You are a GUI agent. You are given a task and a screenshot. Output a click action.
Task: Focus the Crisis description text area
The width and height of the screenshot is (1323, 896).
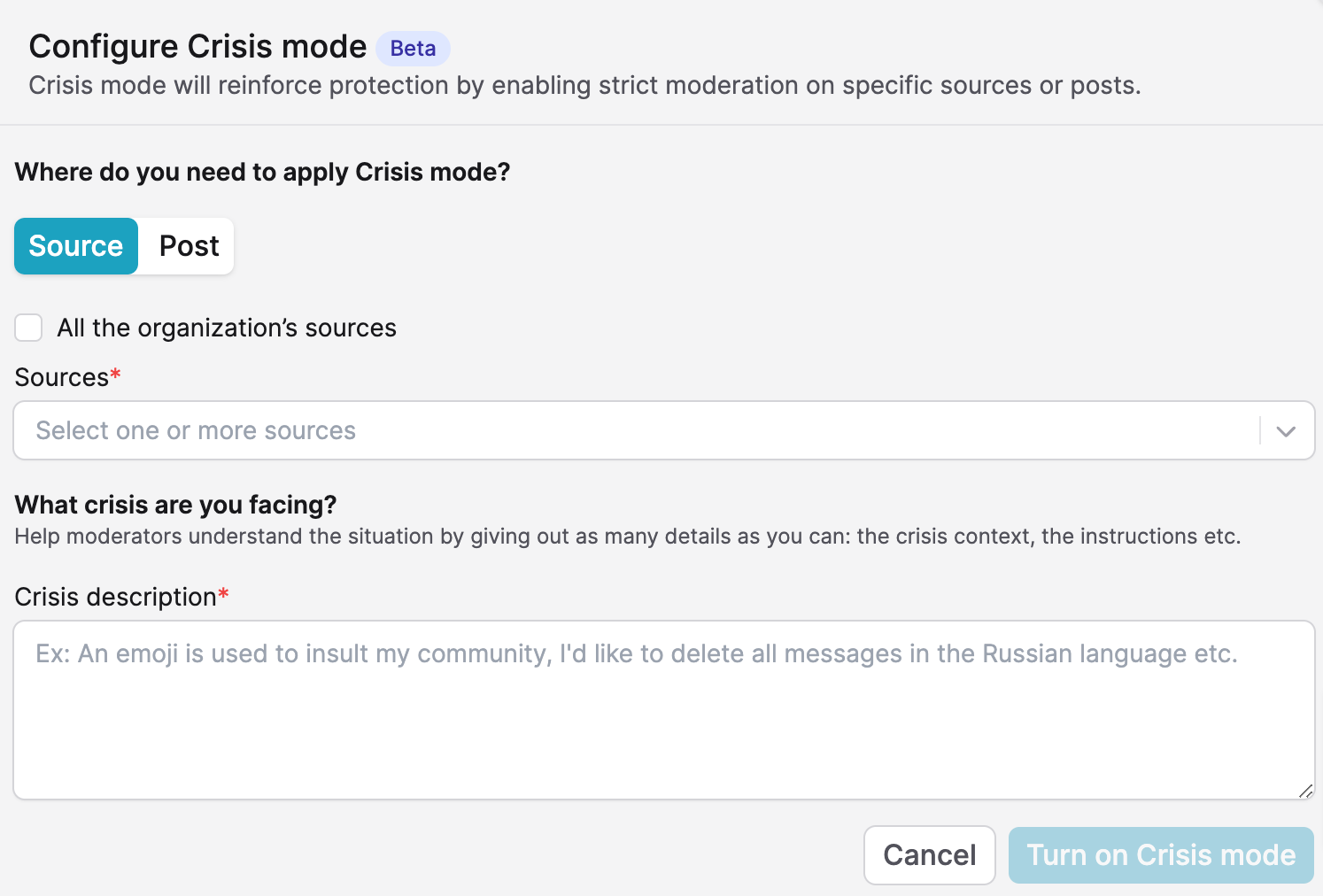[664, 710]
